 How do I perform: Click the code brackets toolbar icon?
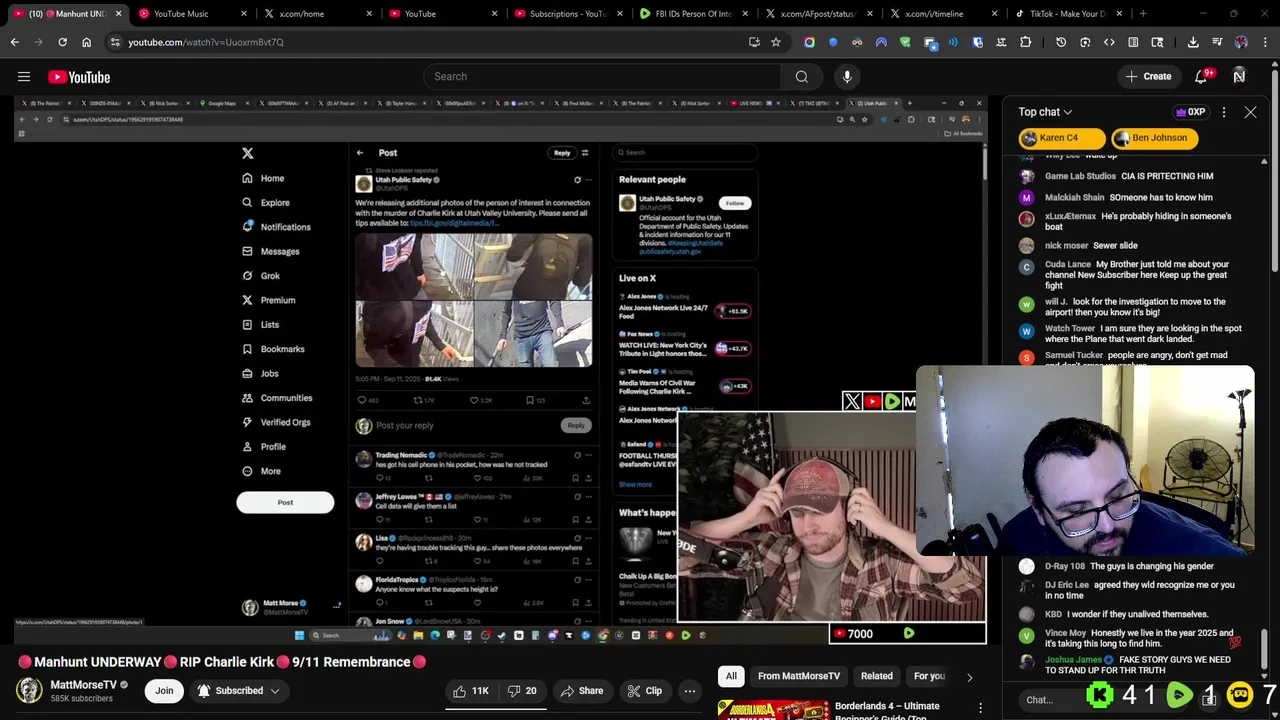tap(1109, 42)
